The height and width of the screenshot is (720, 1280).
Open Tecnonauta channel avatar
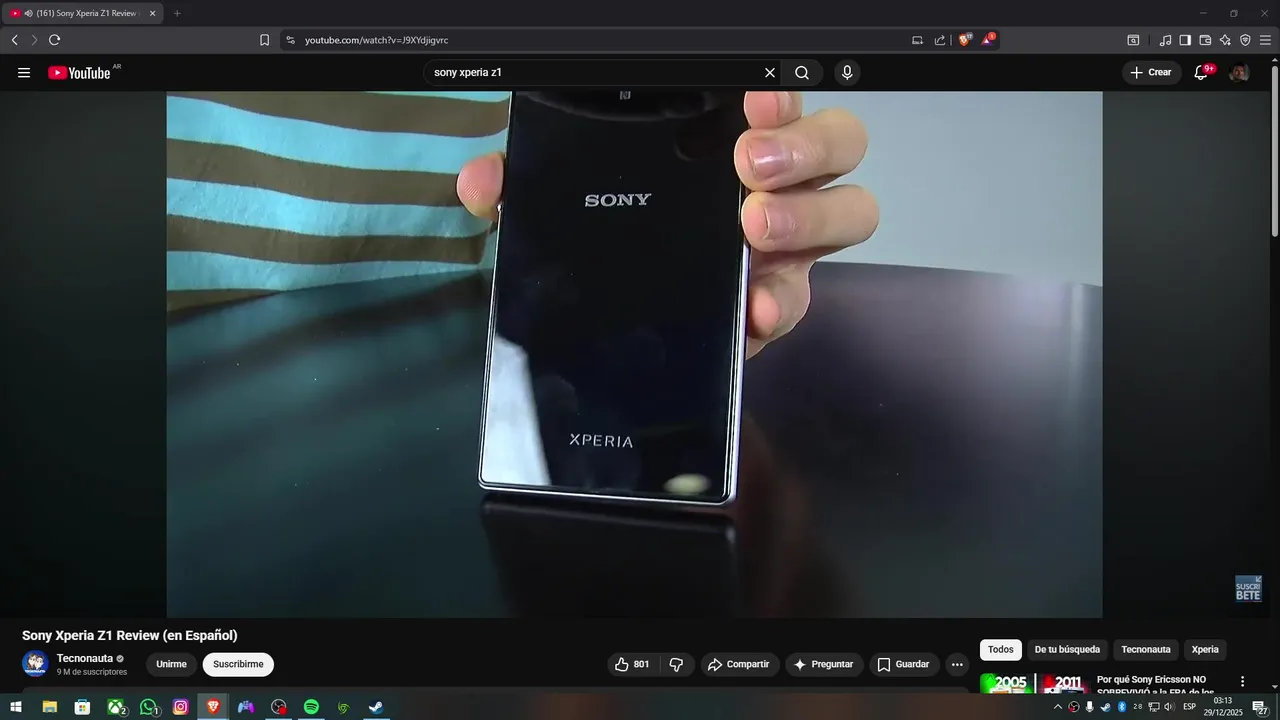[35, 664]
